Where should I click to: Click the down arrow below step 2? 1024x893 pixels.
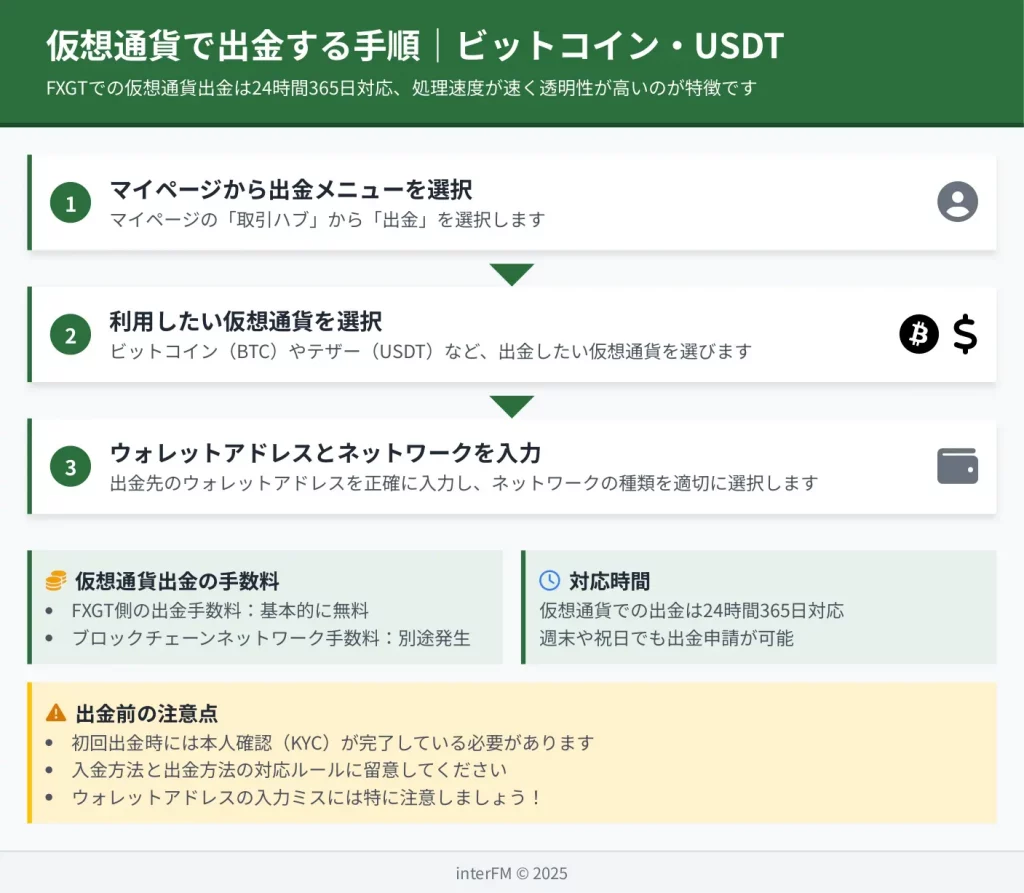512,406
